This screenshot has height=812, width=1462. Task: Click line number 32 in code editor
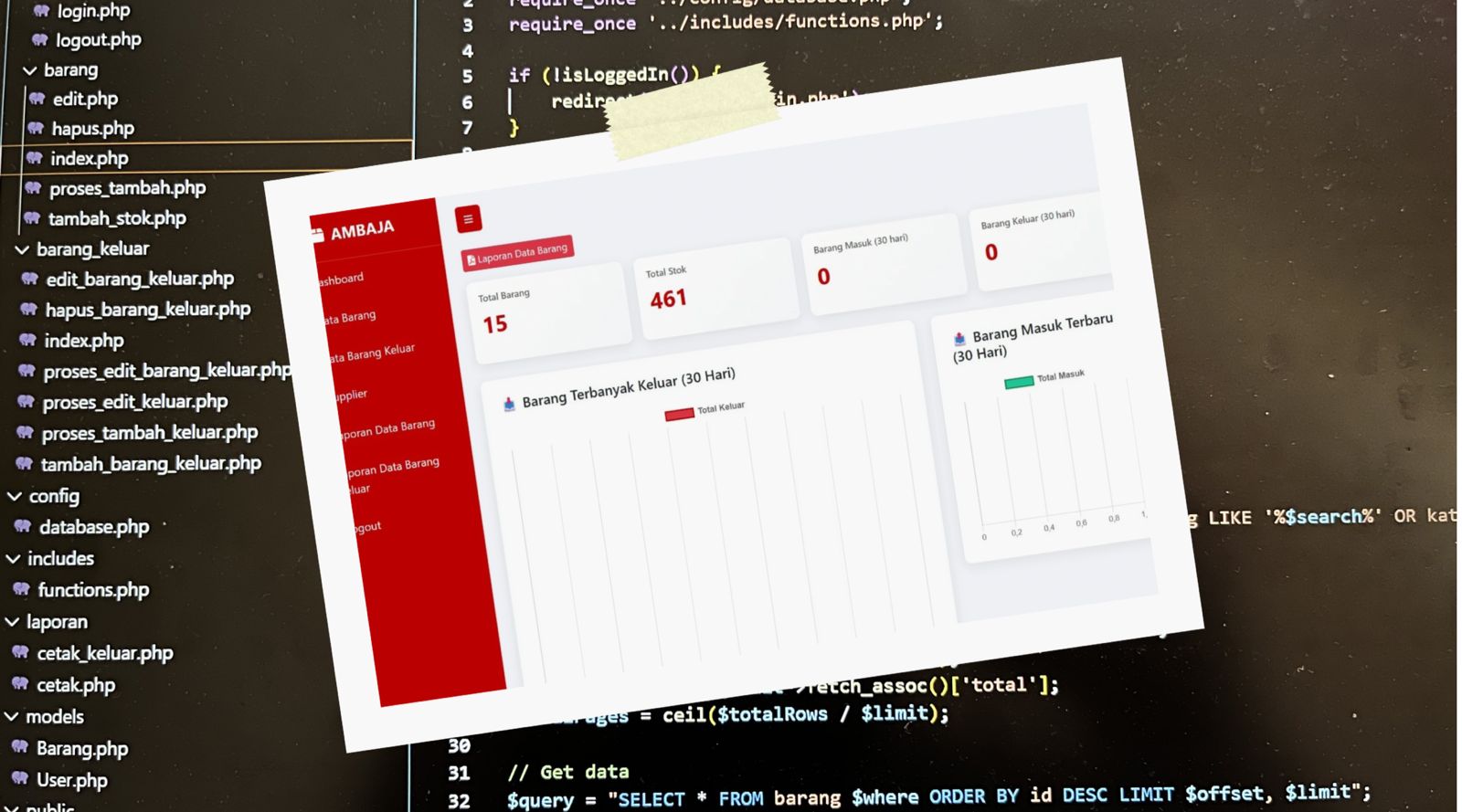click(459, 801)
